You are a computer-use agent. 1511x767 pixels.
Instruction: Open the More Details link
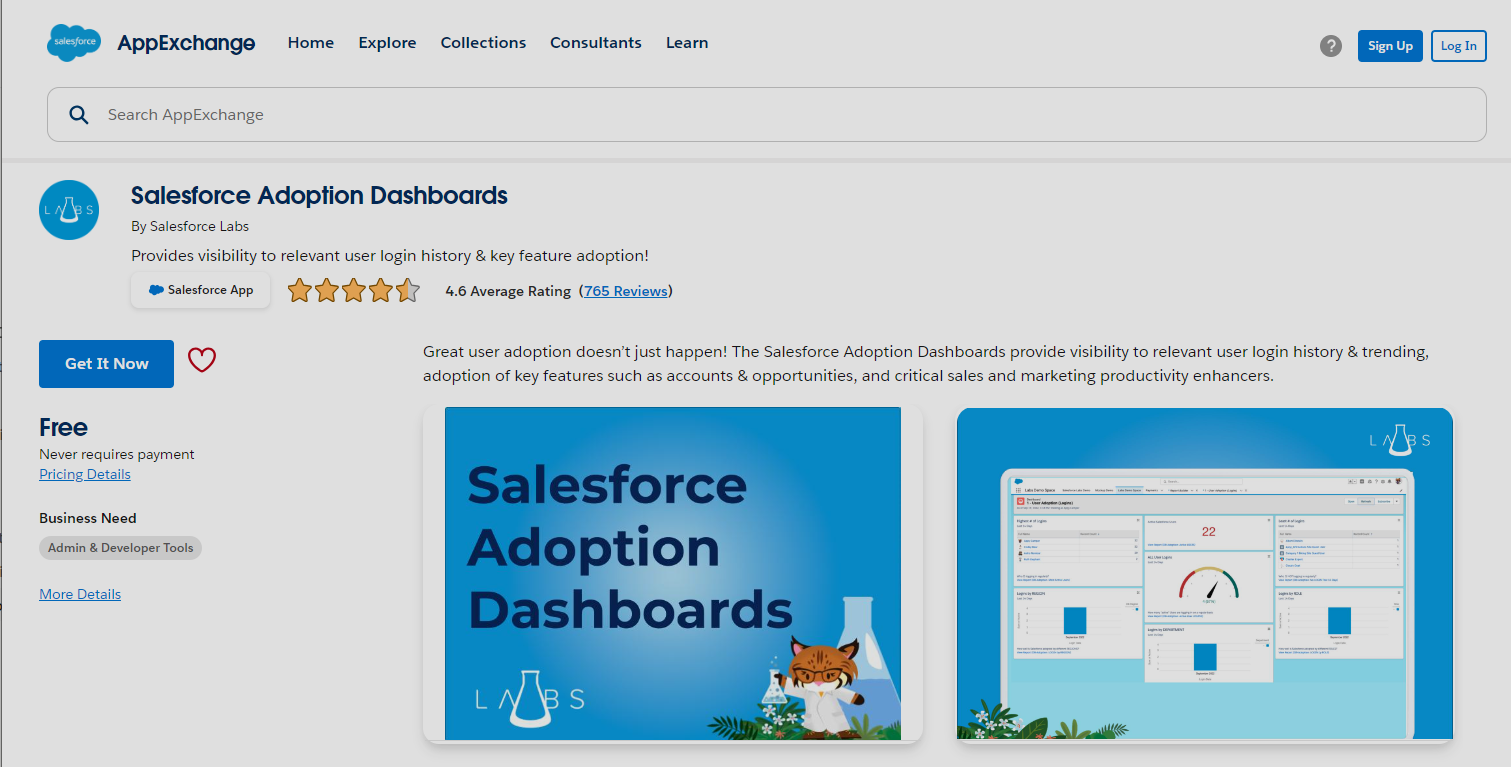point(80,594)
